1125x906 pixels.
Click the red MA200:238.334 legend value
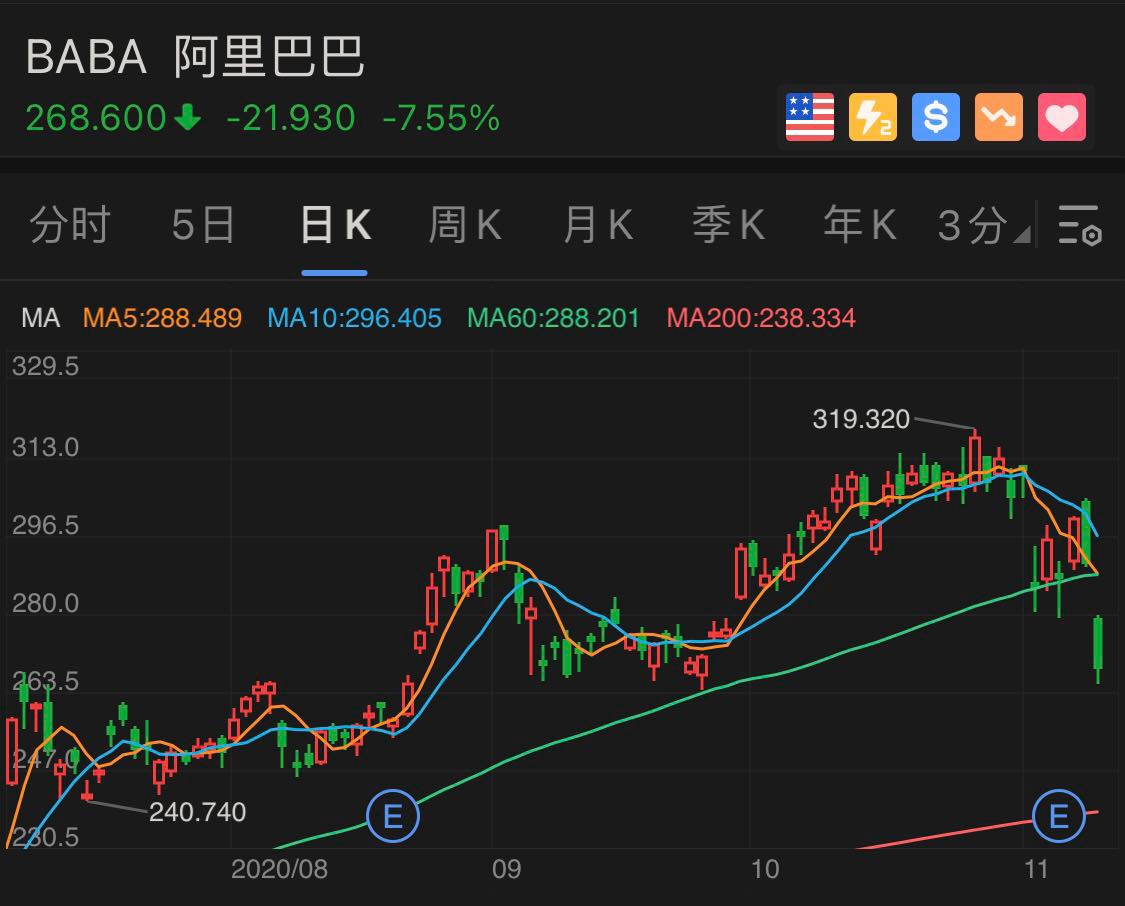pyautogui.click(x=761, y=319)
